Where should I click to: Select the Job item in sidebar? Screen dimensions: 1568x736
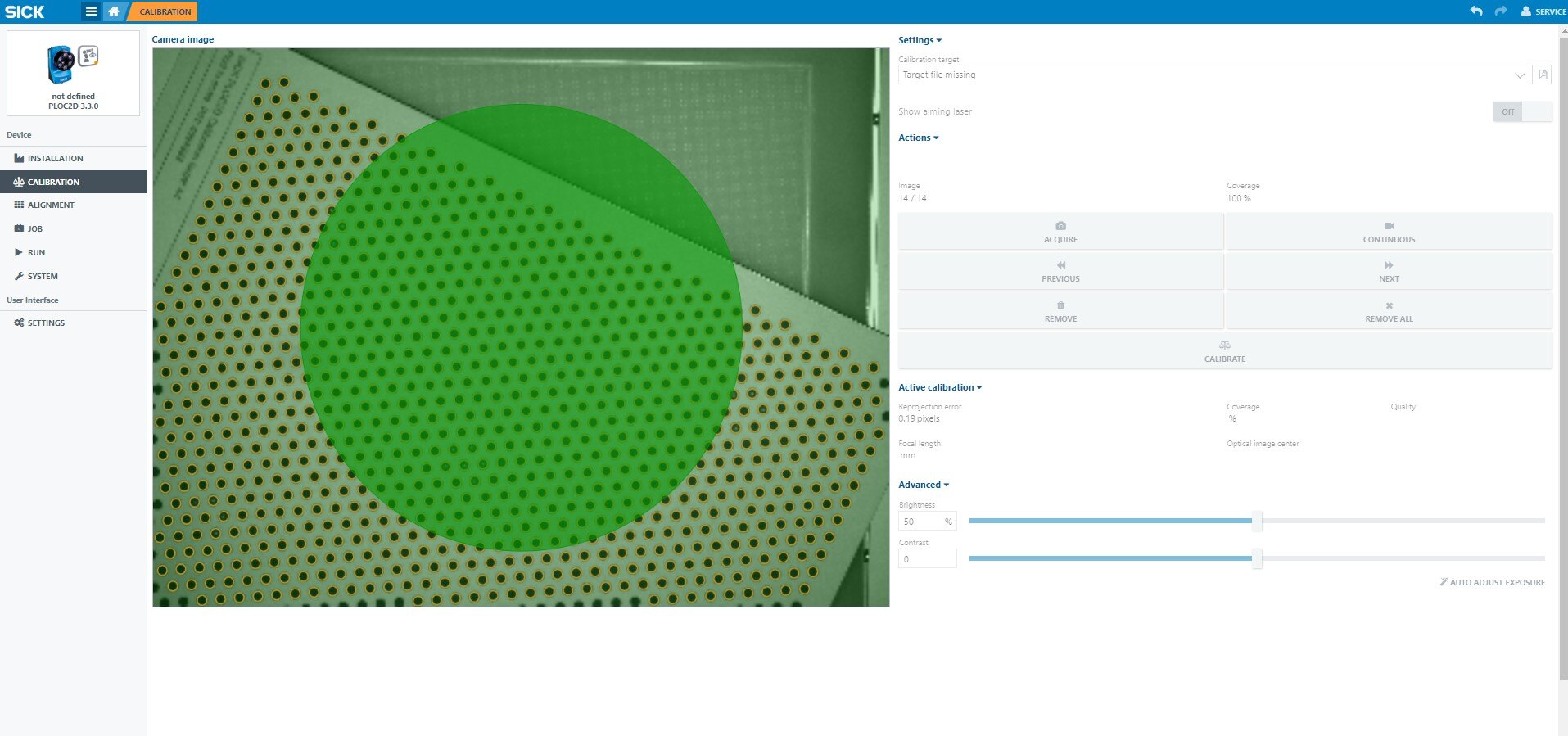click(34, 228)
